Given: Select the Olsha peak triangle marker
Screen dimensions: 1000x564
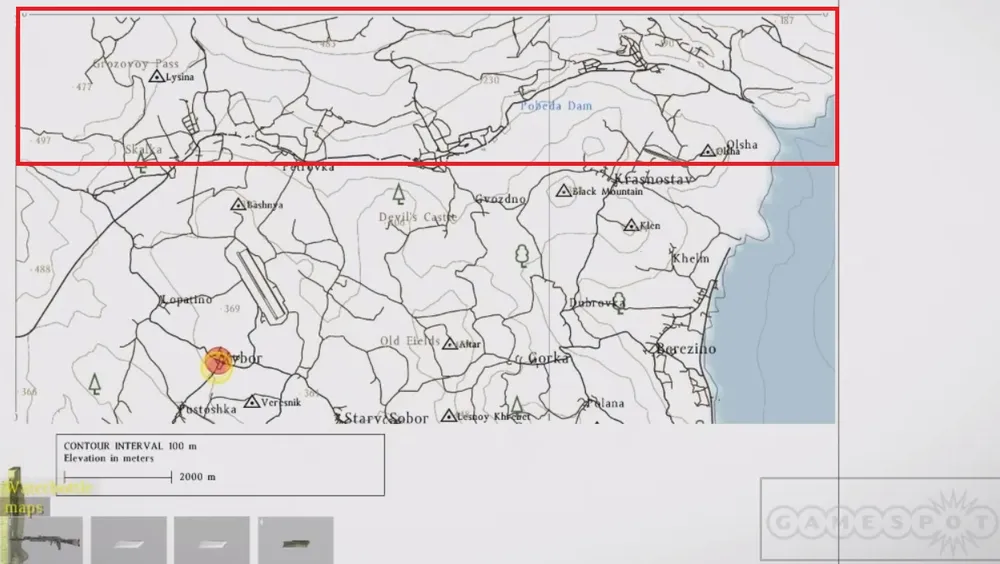Looking at the screenshot, I should (x=708, y=151).
